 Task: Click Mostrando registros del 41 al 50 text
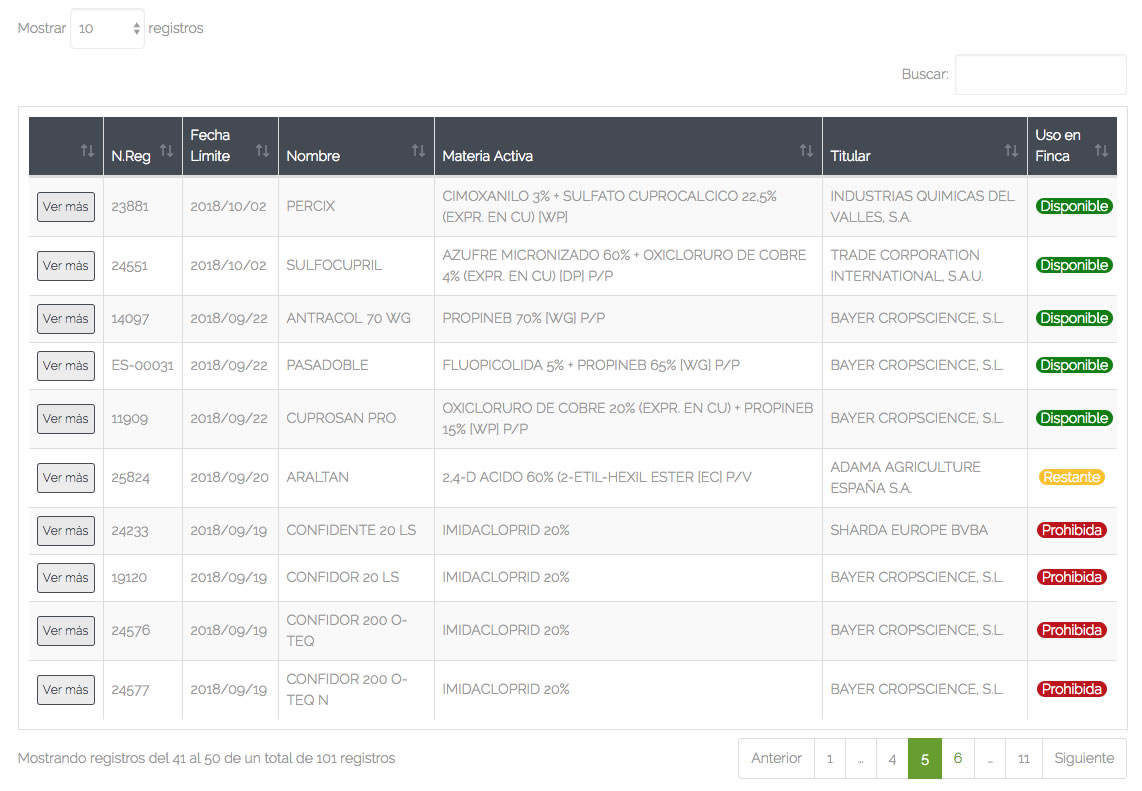(x=206, y=758)
